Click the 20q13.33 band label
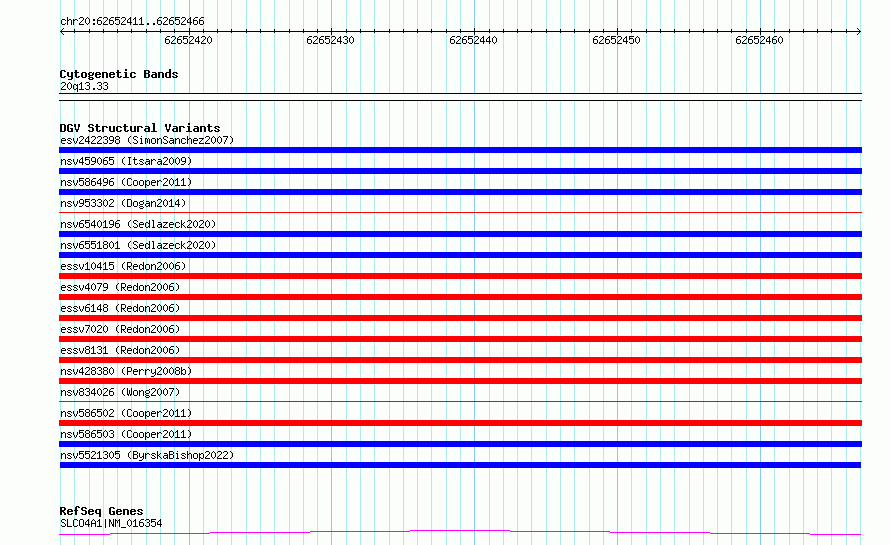 click(84, 86)
